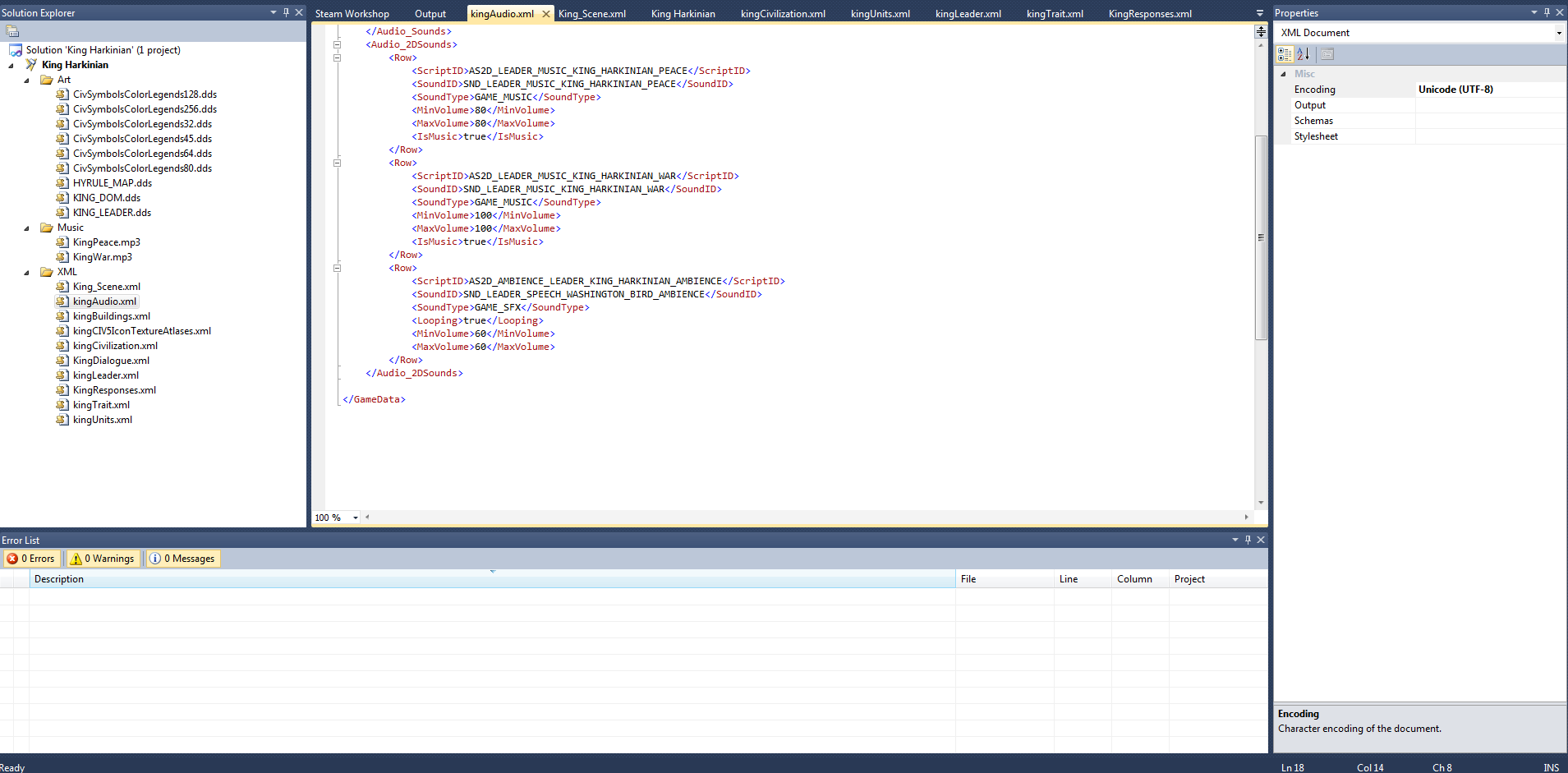Pin the Solution Explorer panel with auto-hide icon
The image size is (1568, 773).
coord(286,12)
